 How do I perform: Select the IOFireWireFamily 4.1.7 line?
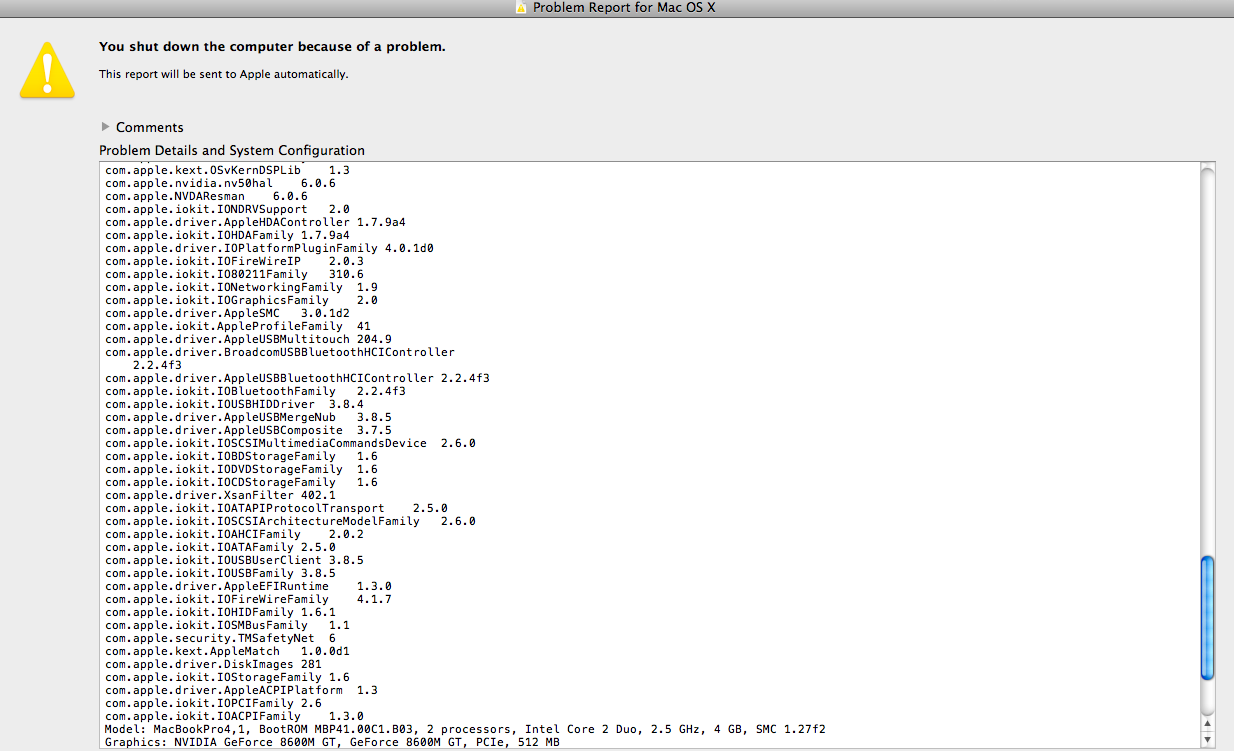(x=248, y=599)
